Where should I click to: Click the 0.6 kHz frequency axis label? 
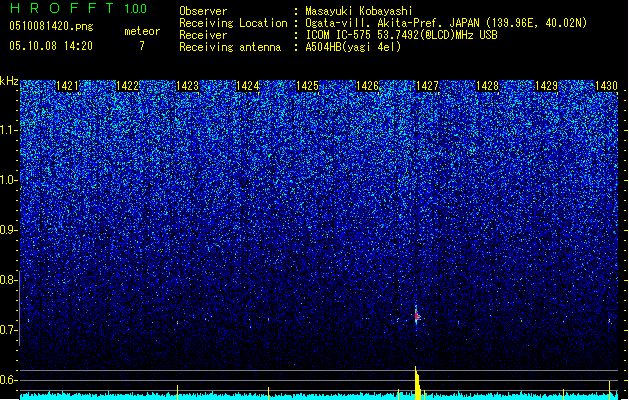[x=7, y=380]
